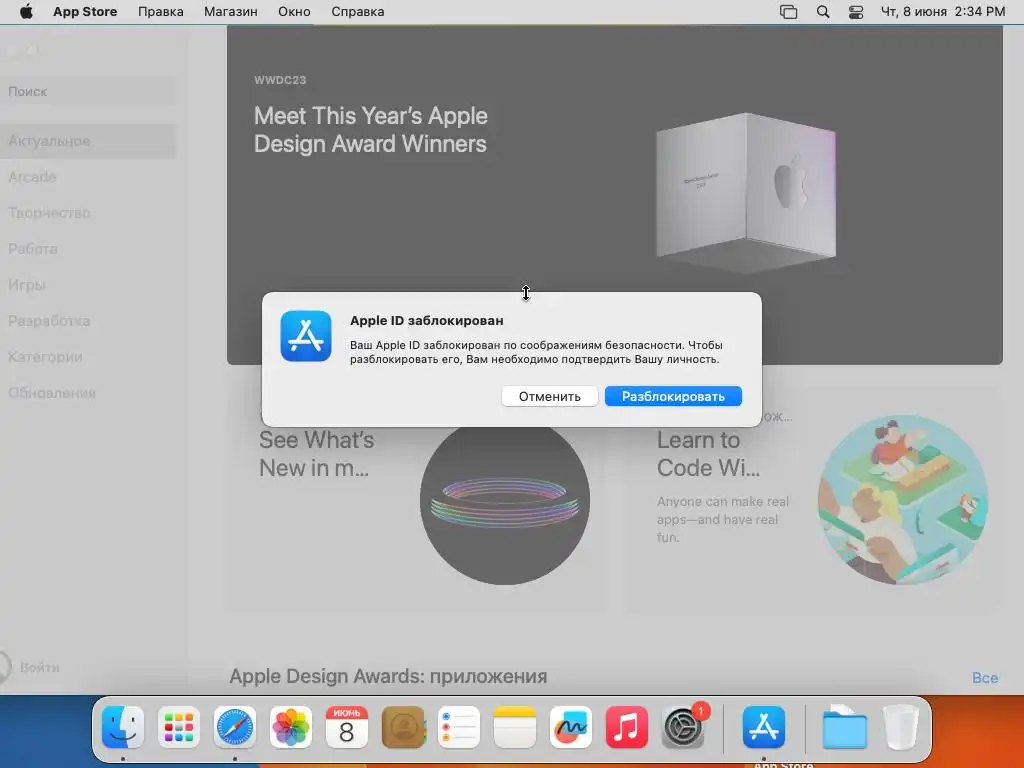1024x768 pixels.
Task: Open Notes from the Dock
Action: tap(515, 727)
